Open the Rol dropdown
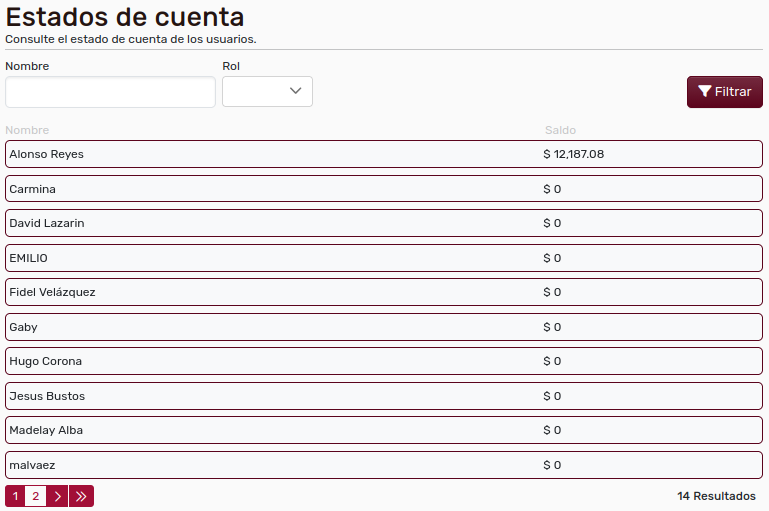 pos(267,92)
